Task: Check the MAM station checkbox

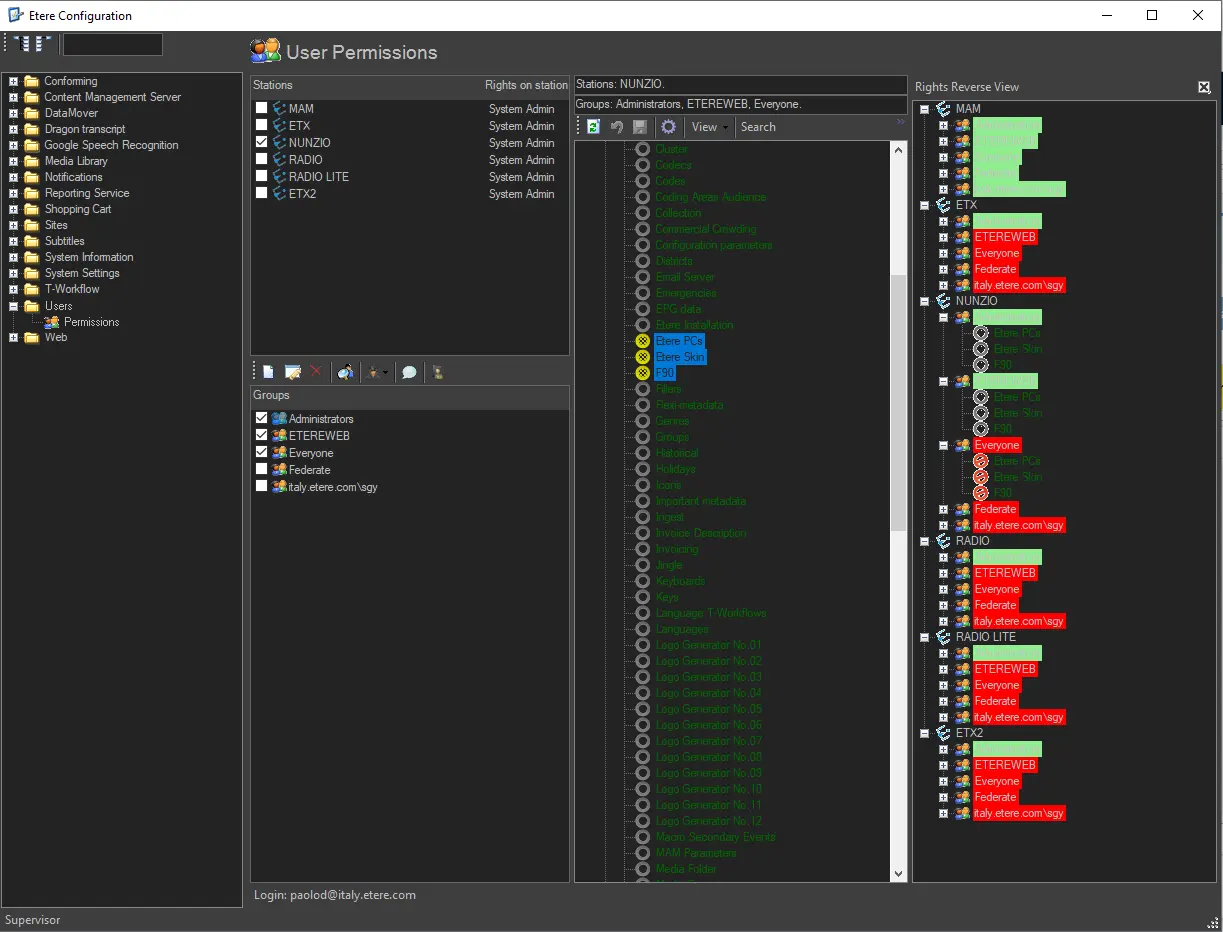Action: pos(262,108)
